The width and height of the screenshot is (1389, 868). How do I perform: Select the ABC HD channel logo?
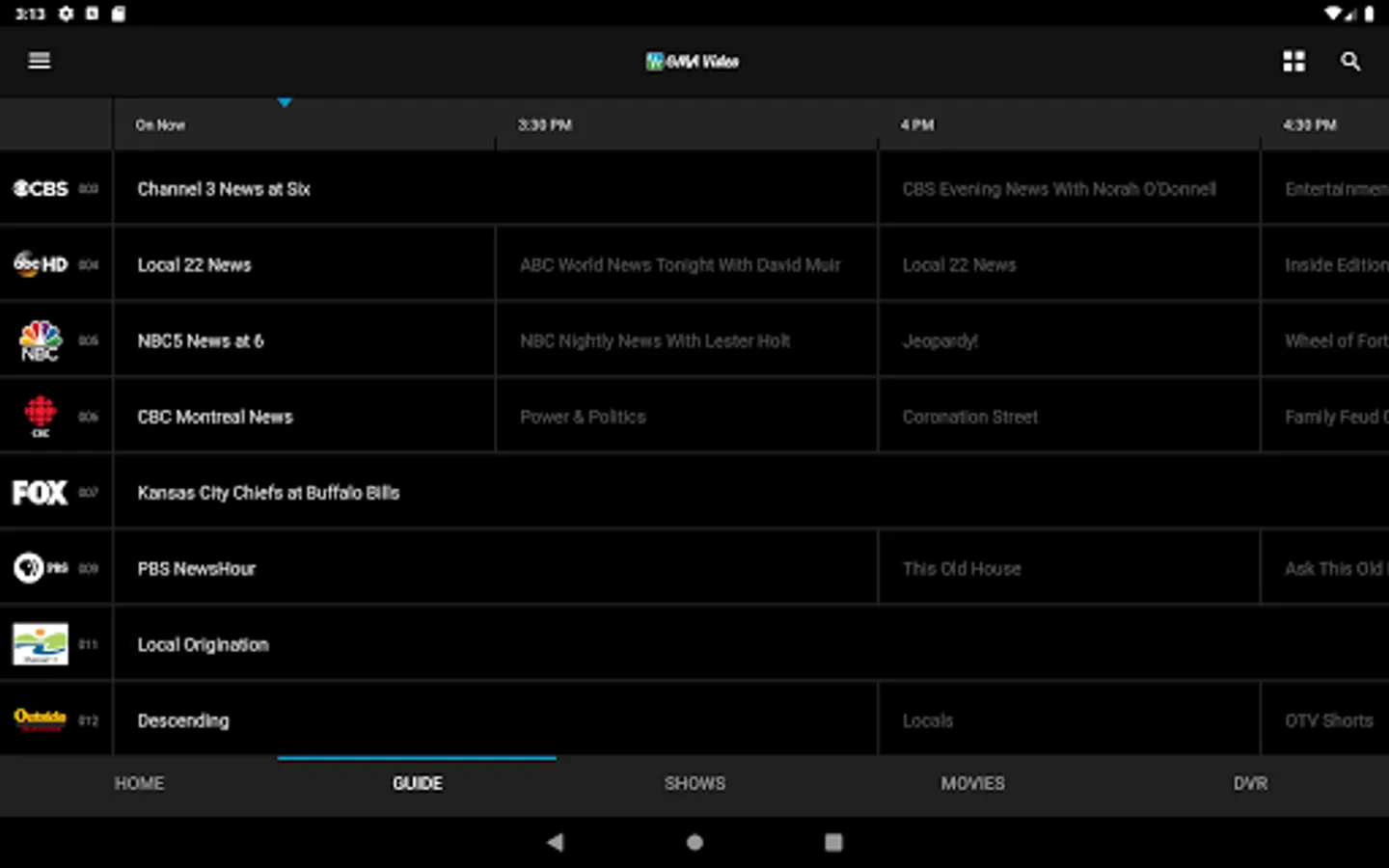coord(41,264)
